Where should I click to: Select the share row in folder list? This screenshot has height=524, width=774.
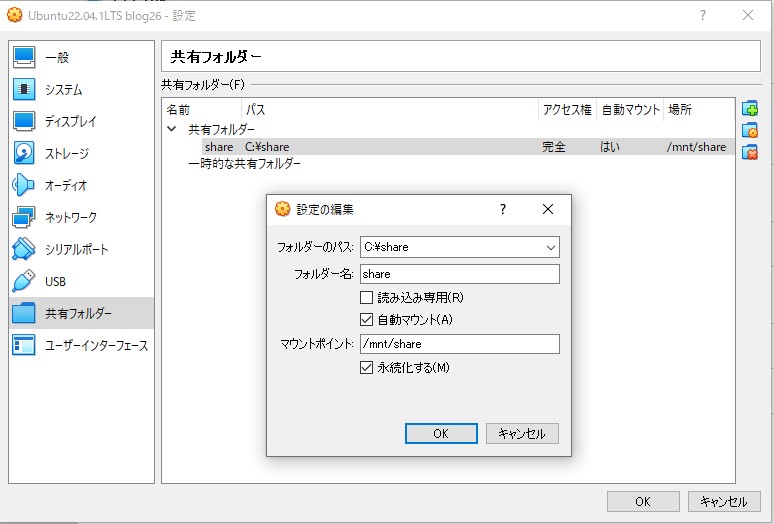click(468, 147)
